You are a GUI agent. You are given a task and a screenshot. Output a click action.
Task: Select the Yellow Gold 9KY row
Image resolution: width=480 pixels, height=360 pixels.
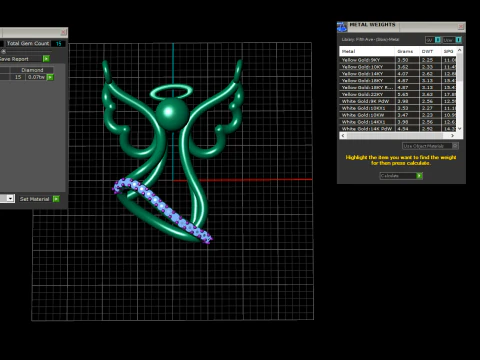[398, 60]
